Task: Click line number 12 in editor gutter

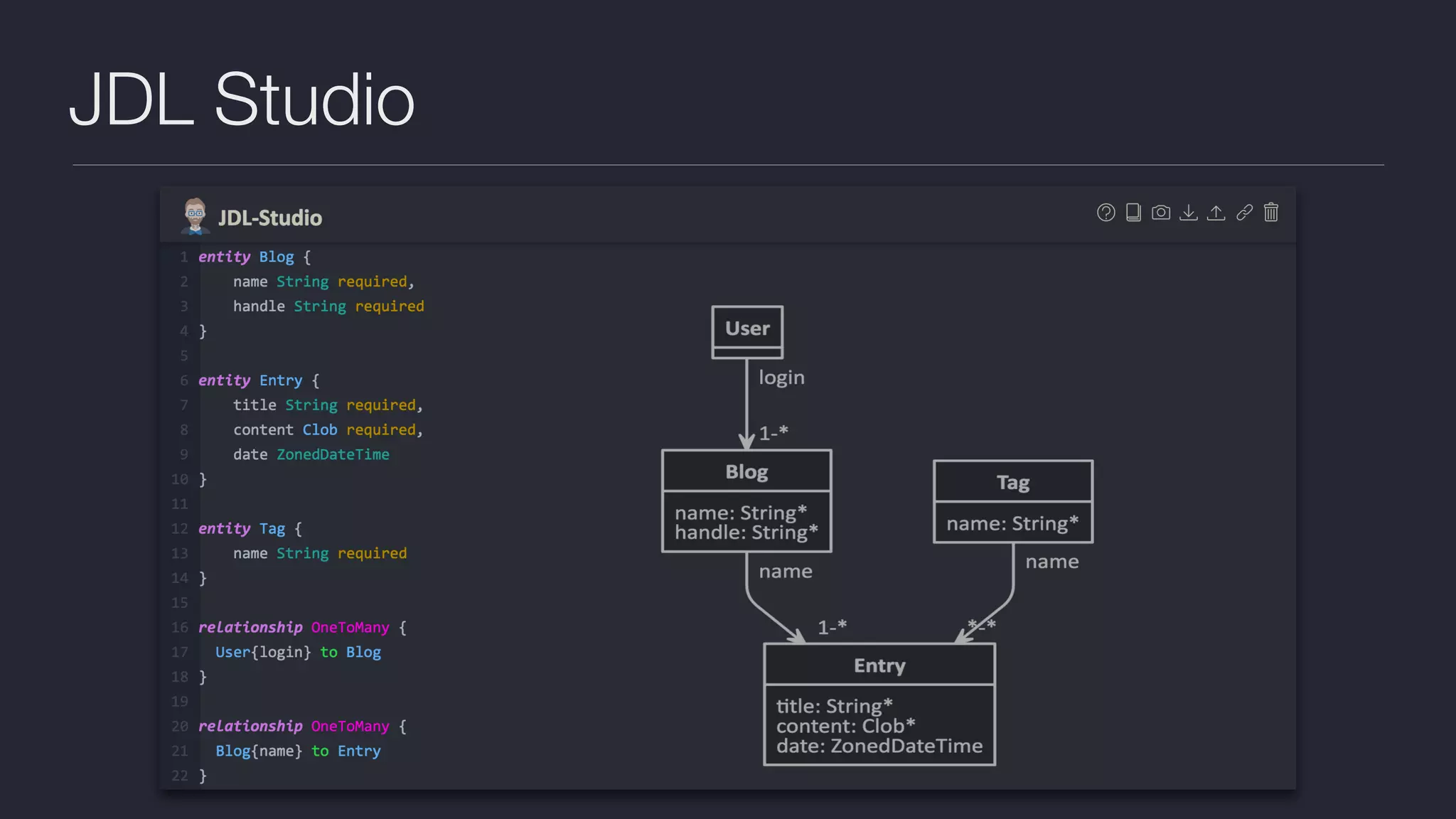Action: (180, 528)
